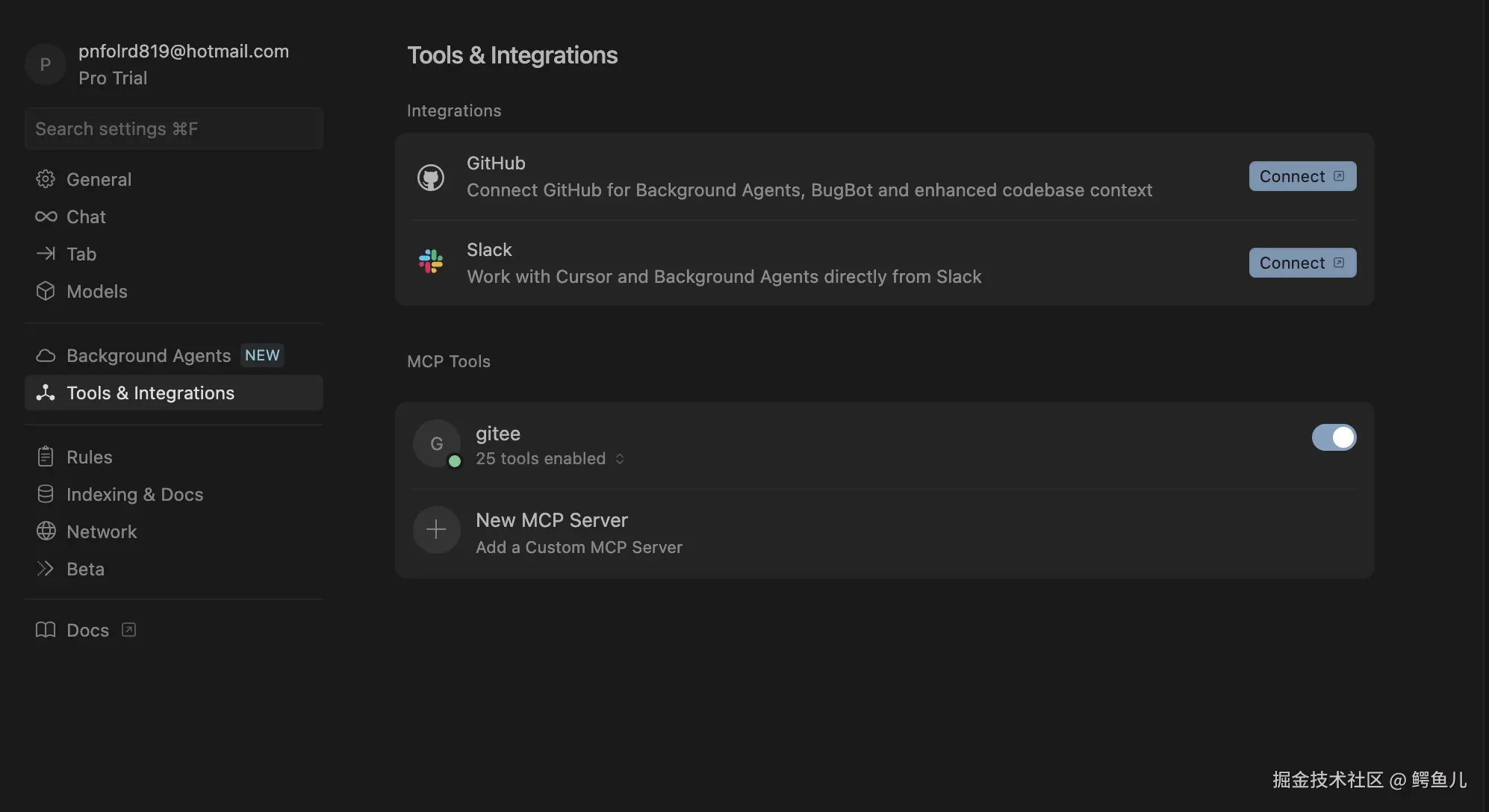Select Tools & Integrations in sidebar
This screenshot has height=812, width=1489.
[150, 393]
